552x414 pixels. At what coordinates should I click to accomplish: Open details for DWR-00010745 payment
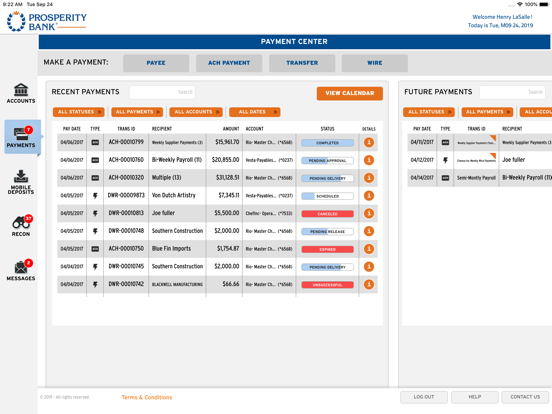pyautogui.click(x=369, y=267)
